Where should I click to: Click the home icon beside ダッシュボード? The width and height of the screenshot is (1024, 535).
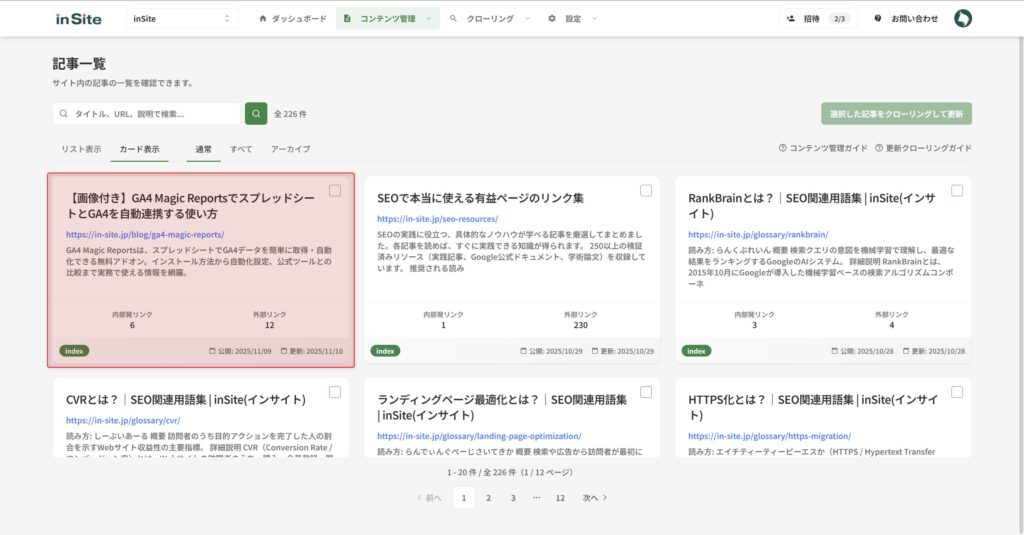coord(263,19)
